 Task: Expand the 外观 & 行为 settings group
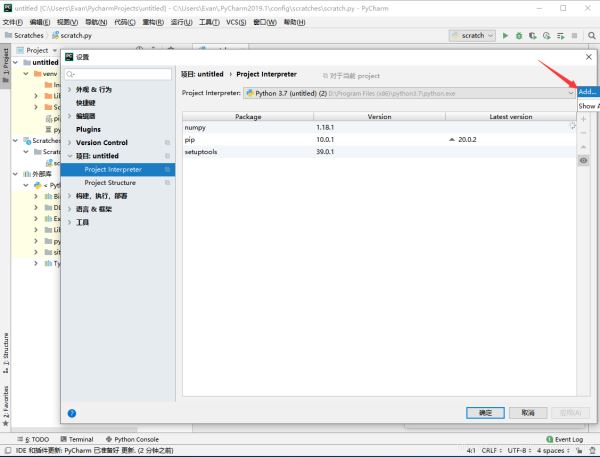coord(69,90)
